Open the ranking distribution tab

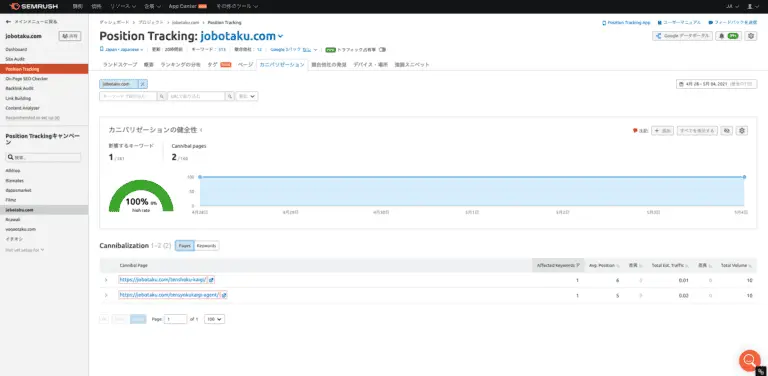click(x=180, y=65)
